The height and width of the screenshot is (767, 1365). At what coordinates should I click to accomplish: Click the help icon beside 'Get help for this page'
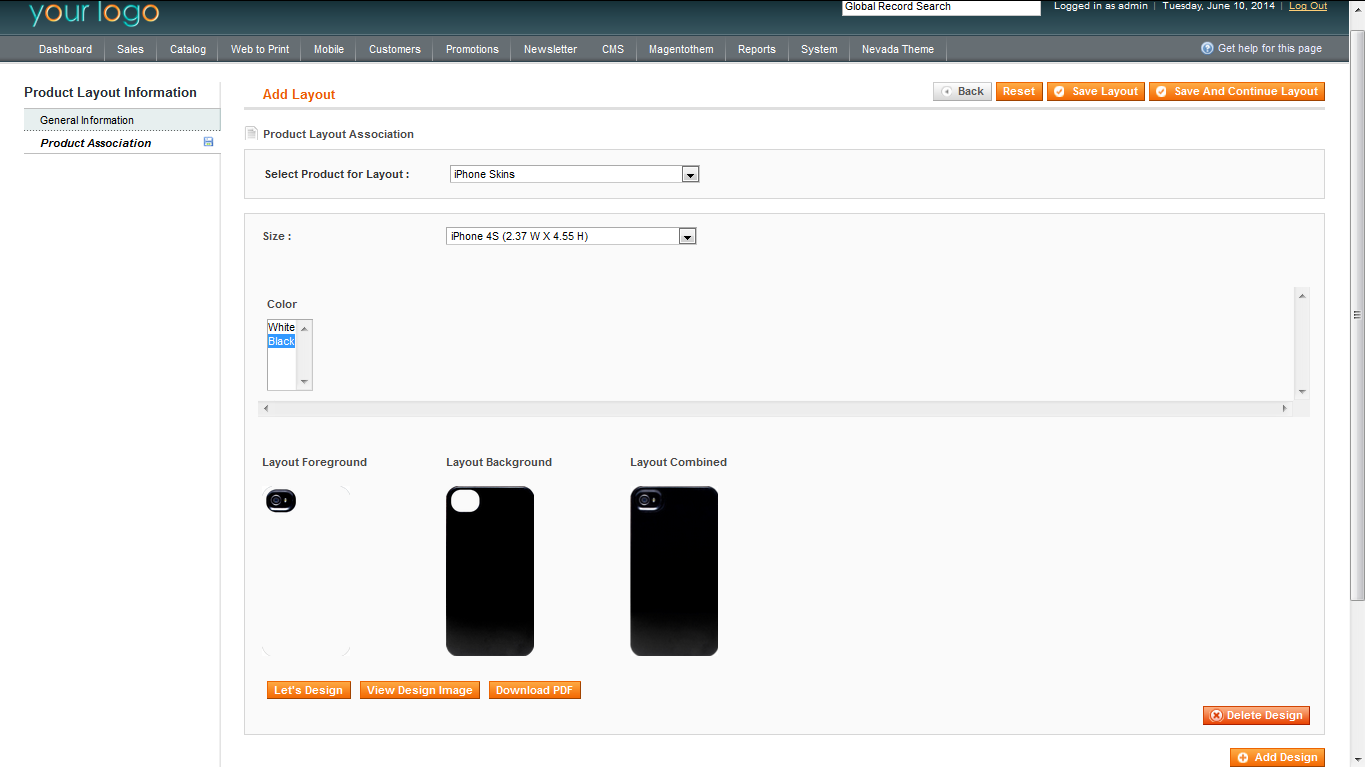[1207, 48]
